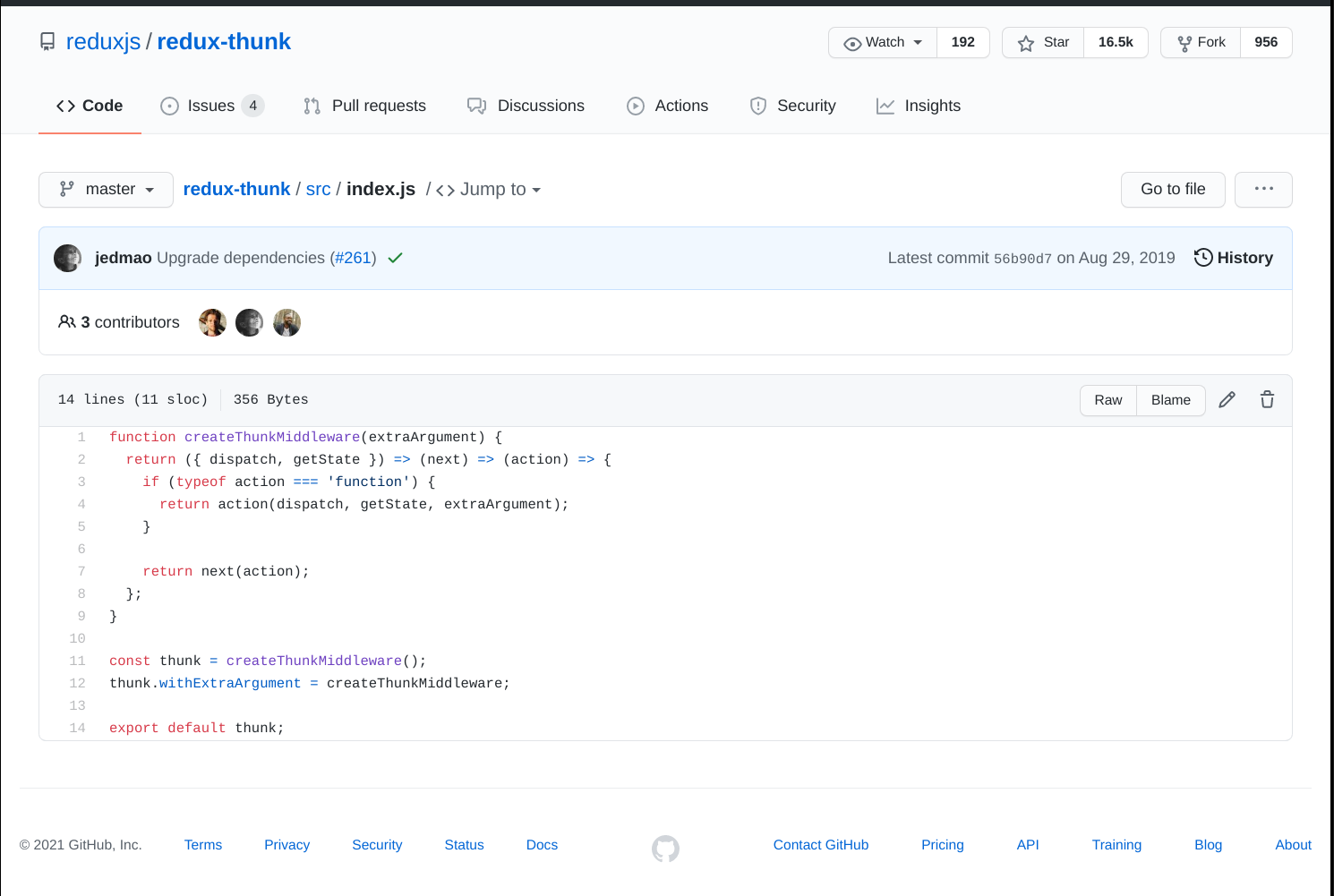Open the Insights tab
The image size is (1334, 896).
919,106
